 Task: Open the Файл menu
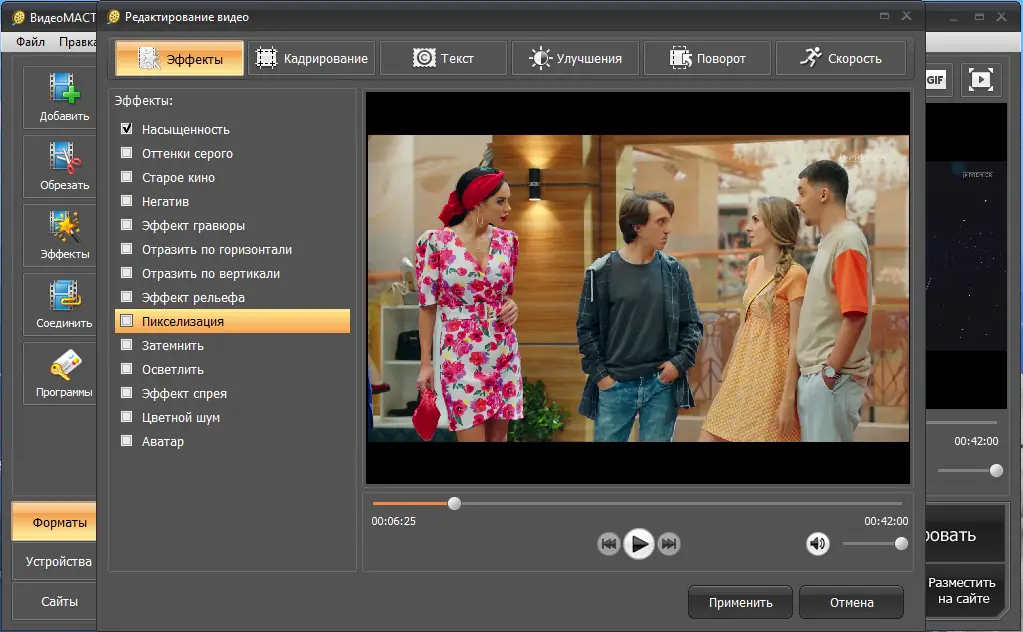30,42
